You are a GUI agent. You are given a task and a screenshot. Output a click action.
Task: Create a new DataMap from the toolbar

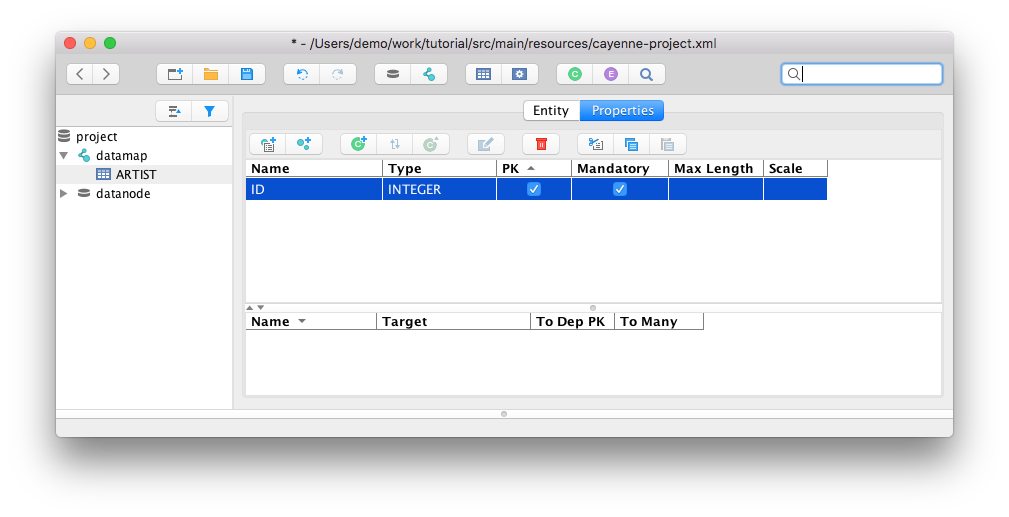pos(429,74)
